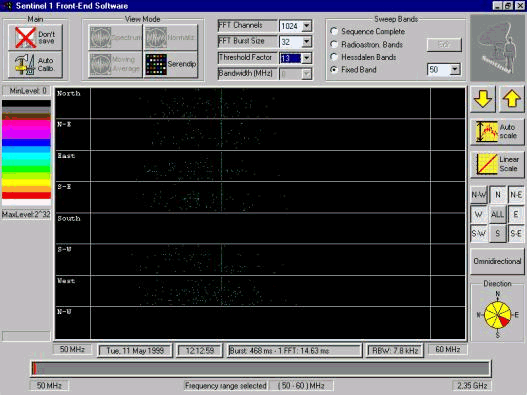Image resolution: width=527 pixels, height=395 pixels.
Task: Click the yellow up arrow button
Action: pos(512,99)
